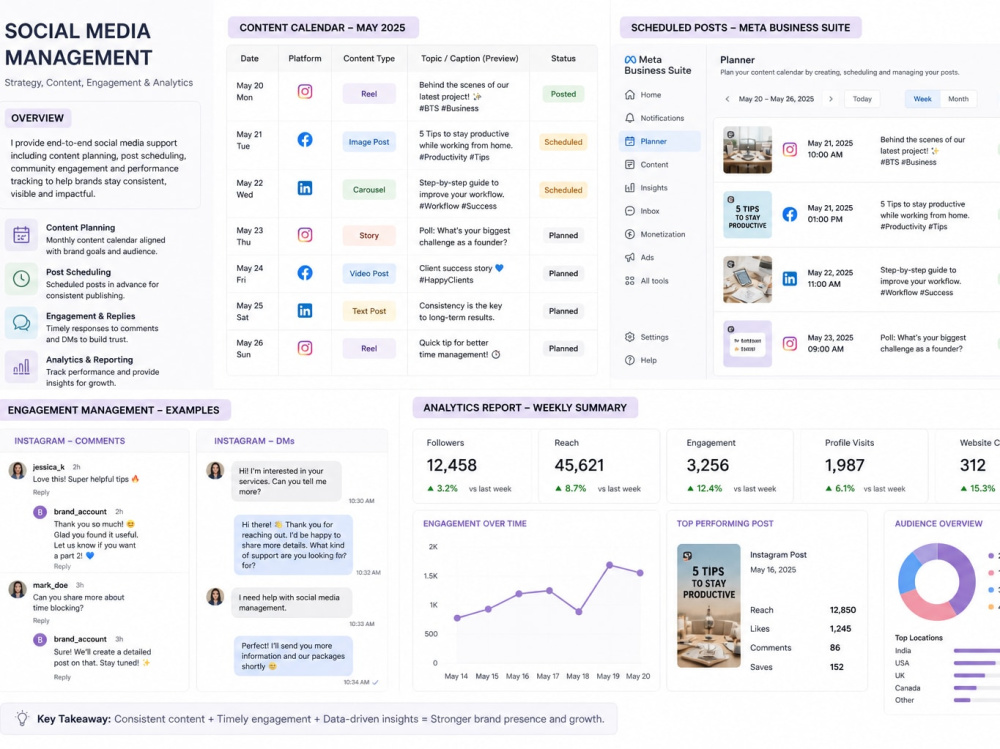Image resolution: width=1000 pixels, height=749 pixels.
Task: Click the LinkedIn icon in May 22 calendar row
Action: coord(305,188)
